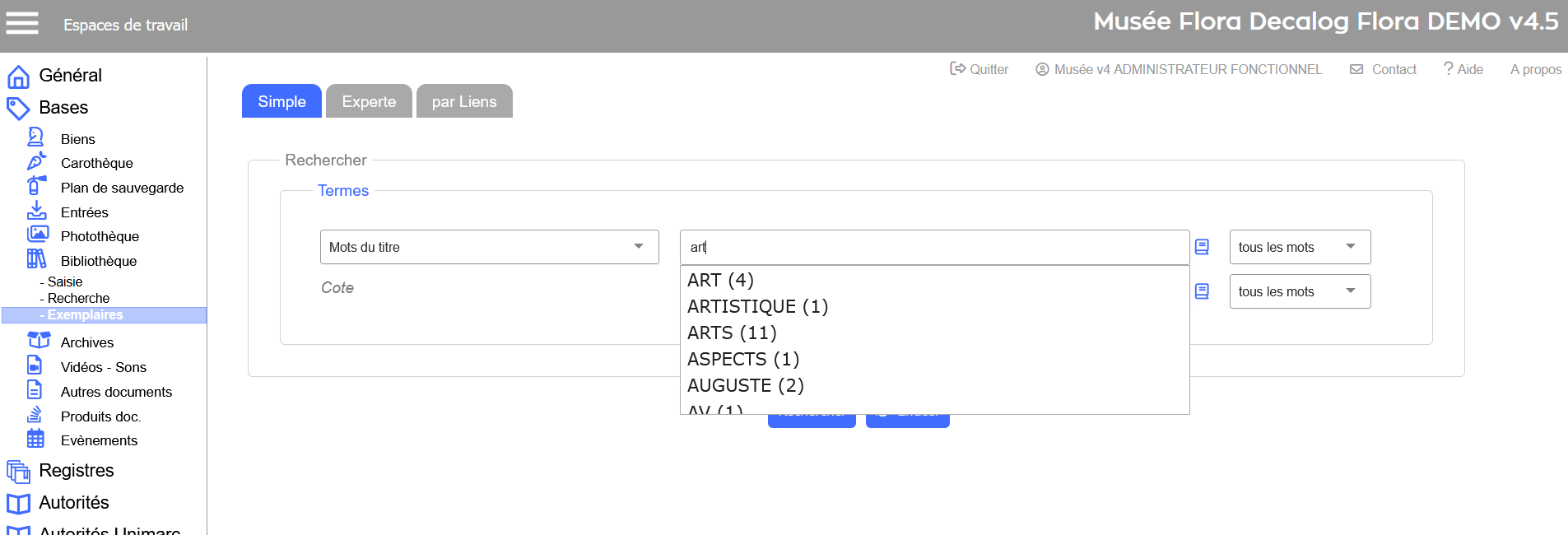The height and width of the screenshot is (535, 1568).
Task: Choose ARTS (11) in the autocomplete list
Action: [x=732, y=333]
